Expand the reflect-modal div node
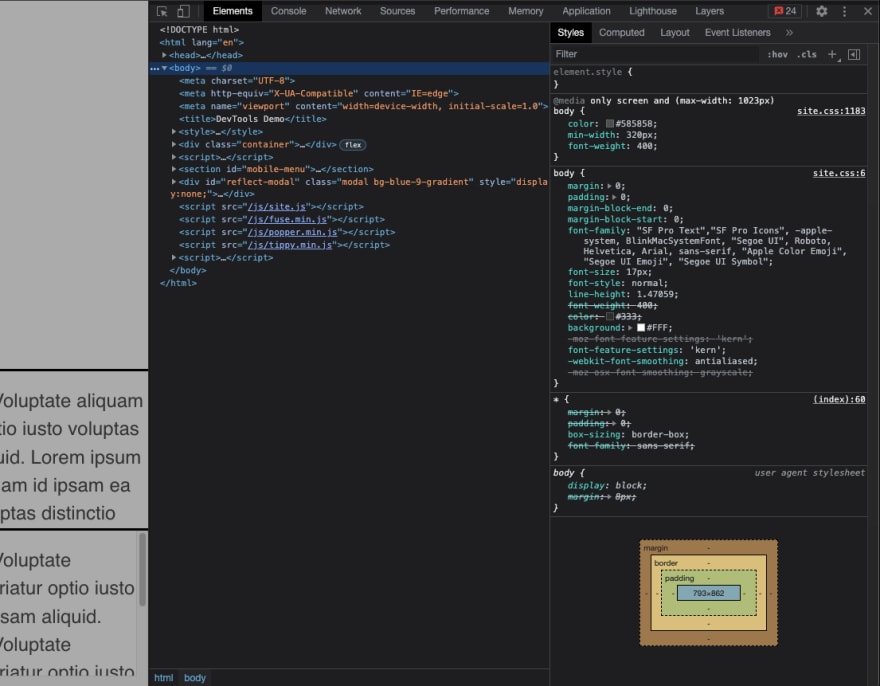880x686 pixels. click(174, 182)
